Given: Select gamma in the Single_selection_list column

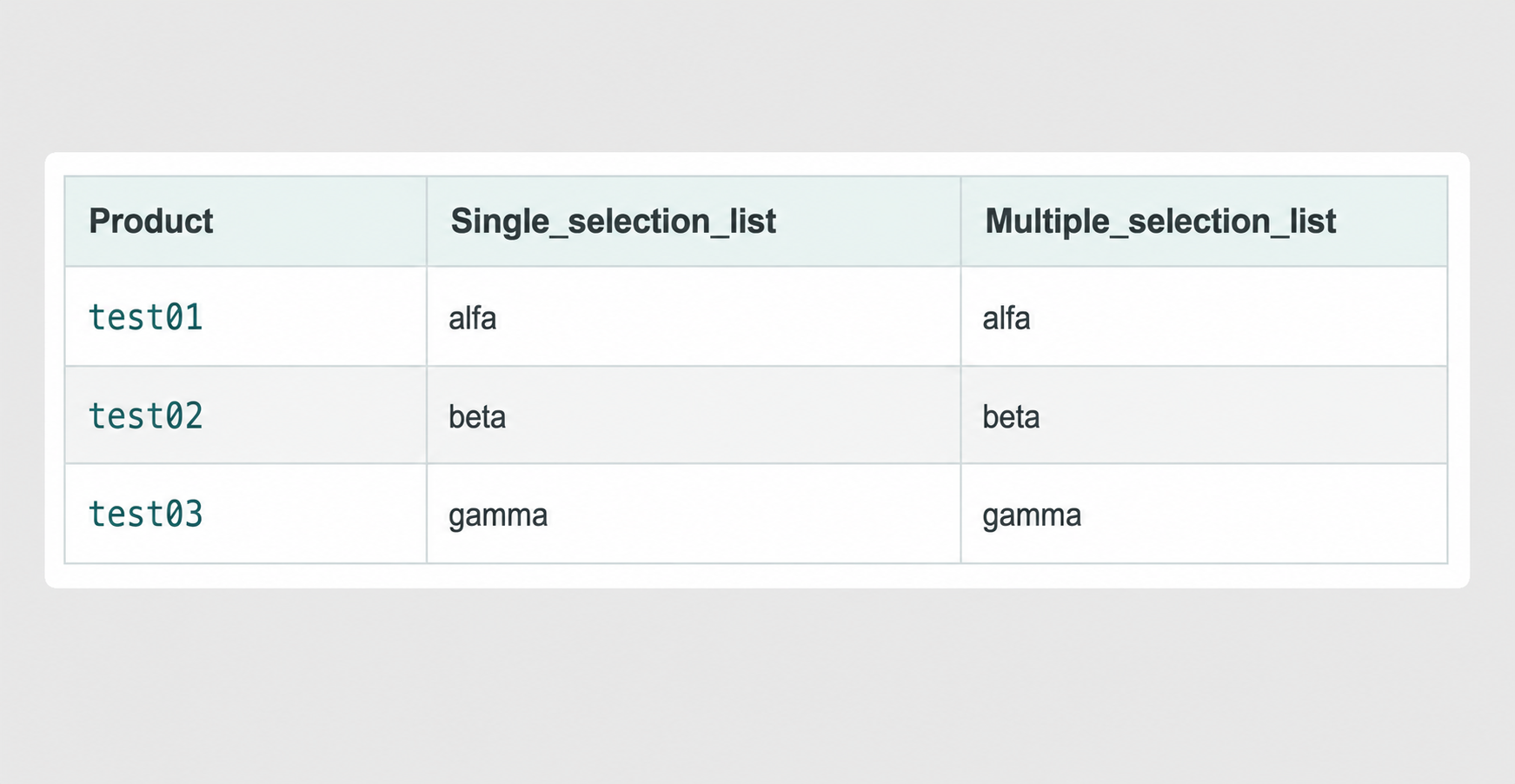Looking at the screenshot, I should pos(498,516).
